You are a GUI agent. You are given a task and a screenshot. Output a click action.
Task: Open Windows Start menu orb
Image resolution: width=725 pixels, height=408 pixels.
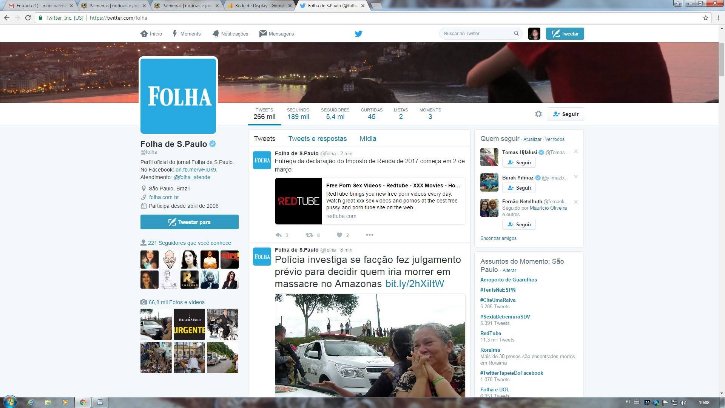point(10,402)
